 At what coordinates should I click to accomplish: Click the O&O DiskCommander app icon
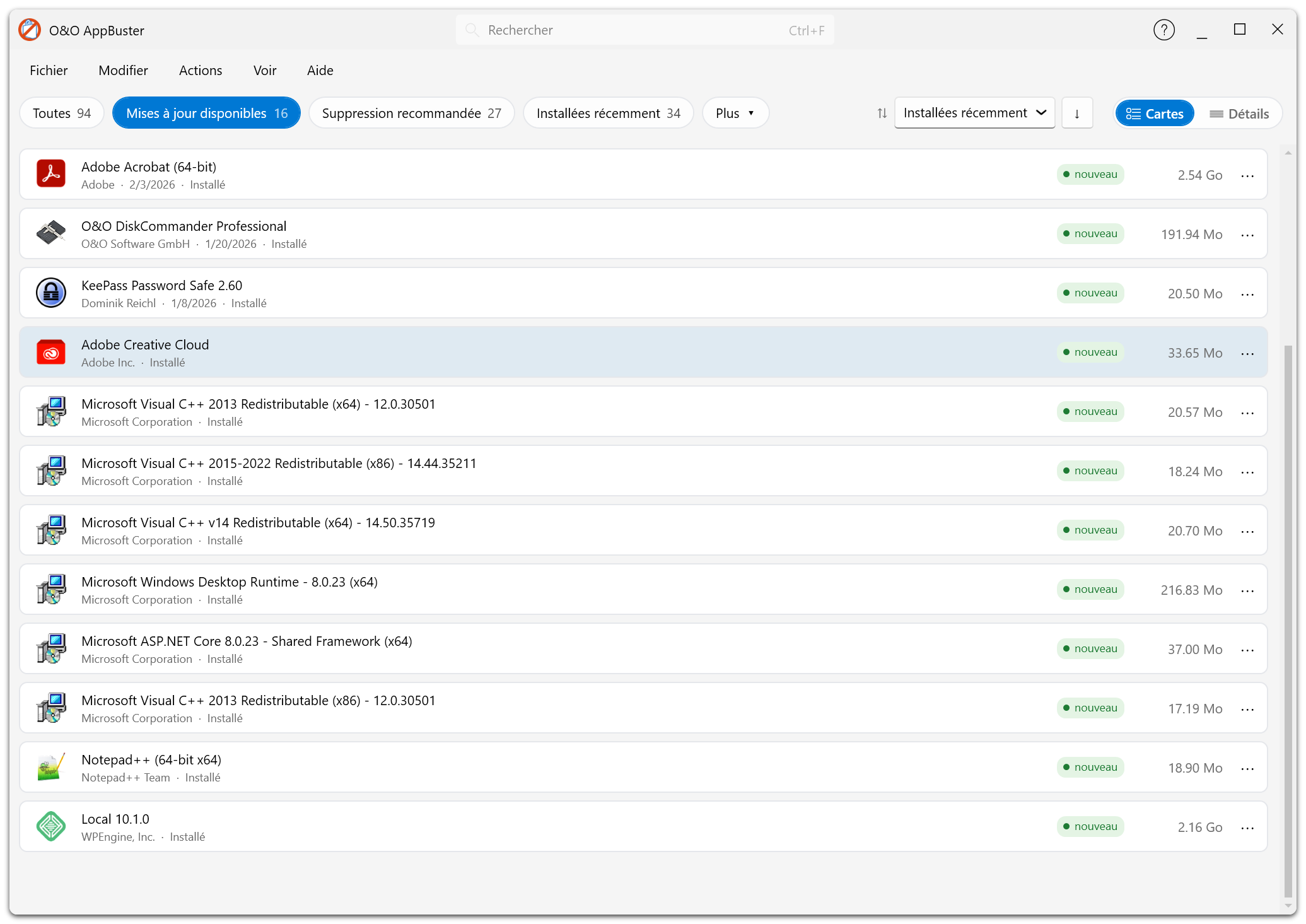click(51, 233)
